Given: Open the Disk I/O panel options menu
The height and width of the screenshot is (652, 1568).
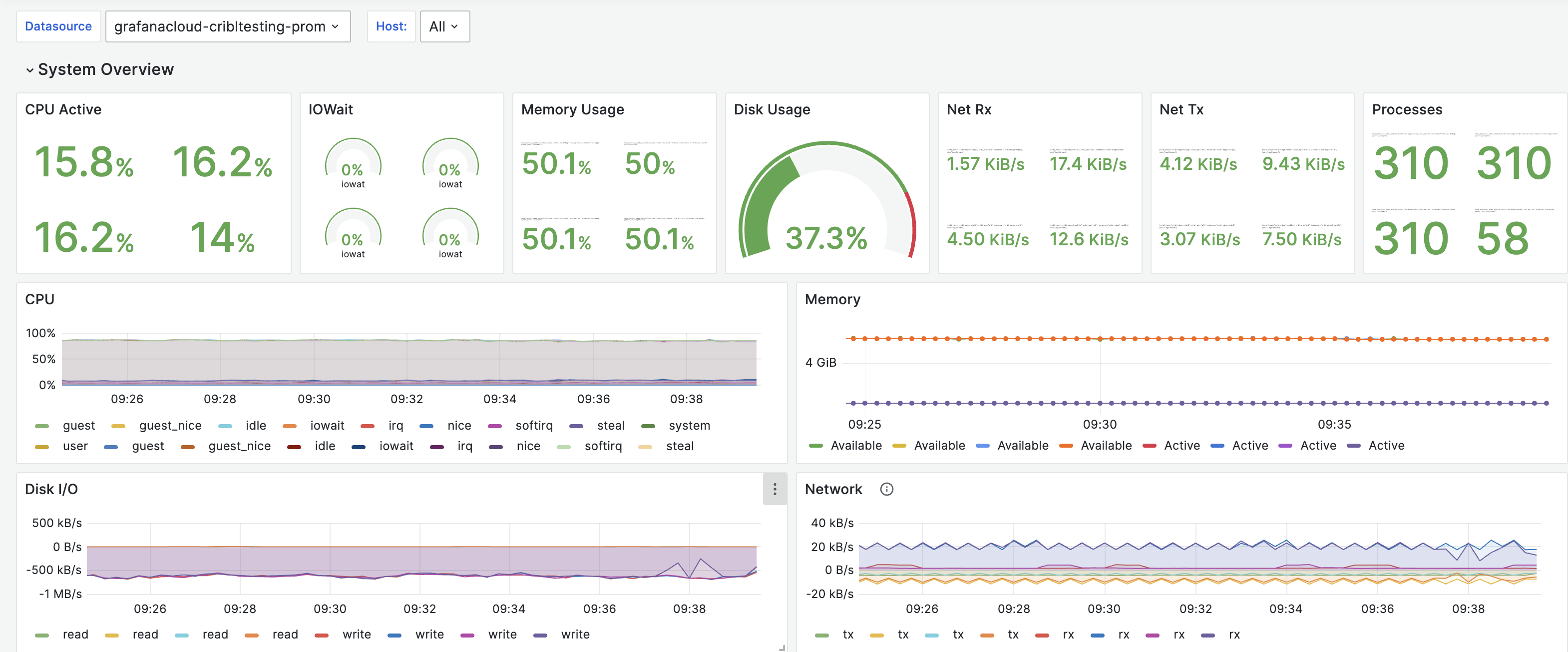Looking at the screenshot, I should pyautogui.click(x=774, y=489).
